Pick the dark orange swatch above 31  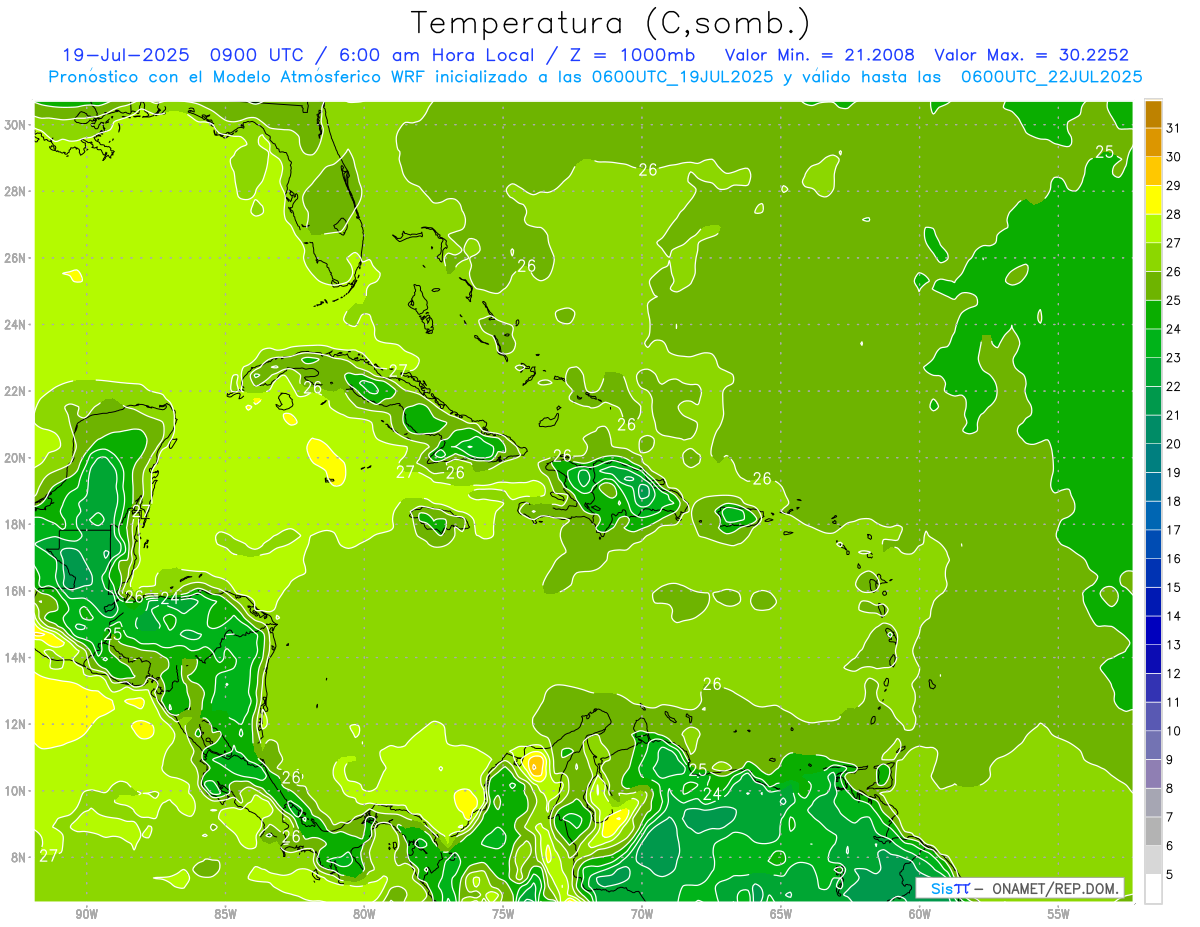[1153, 113]
